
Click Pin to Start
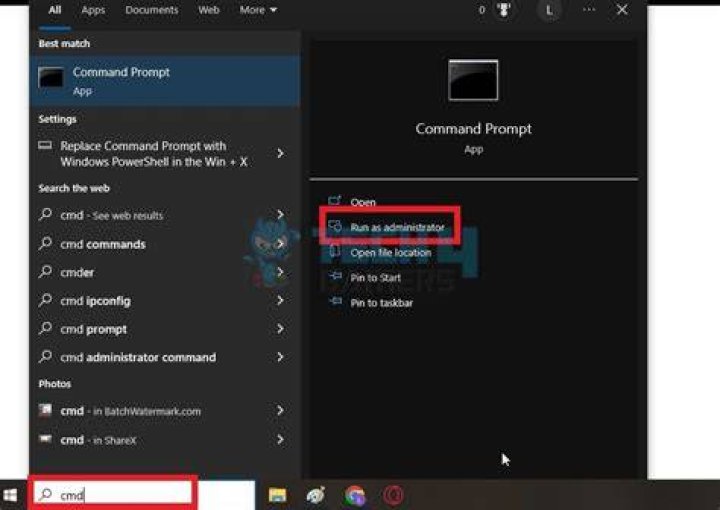click(375, 278)
